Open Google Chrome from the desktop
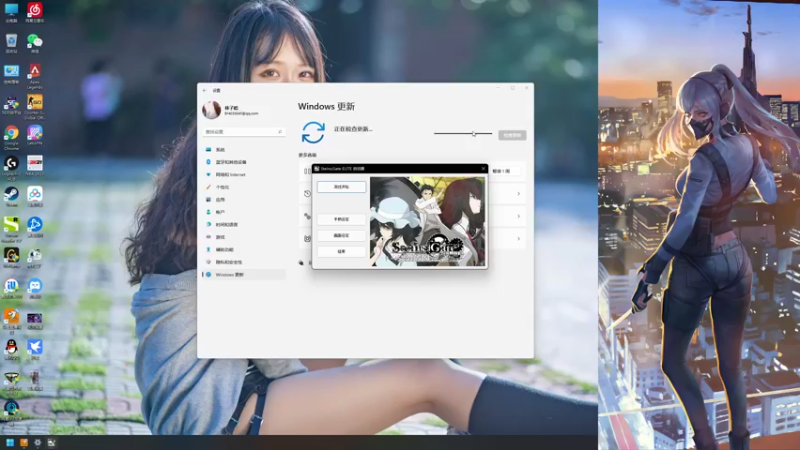 [x=11, y=137]
